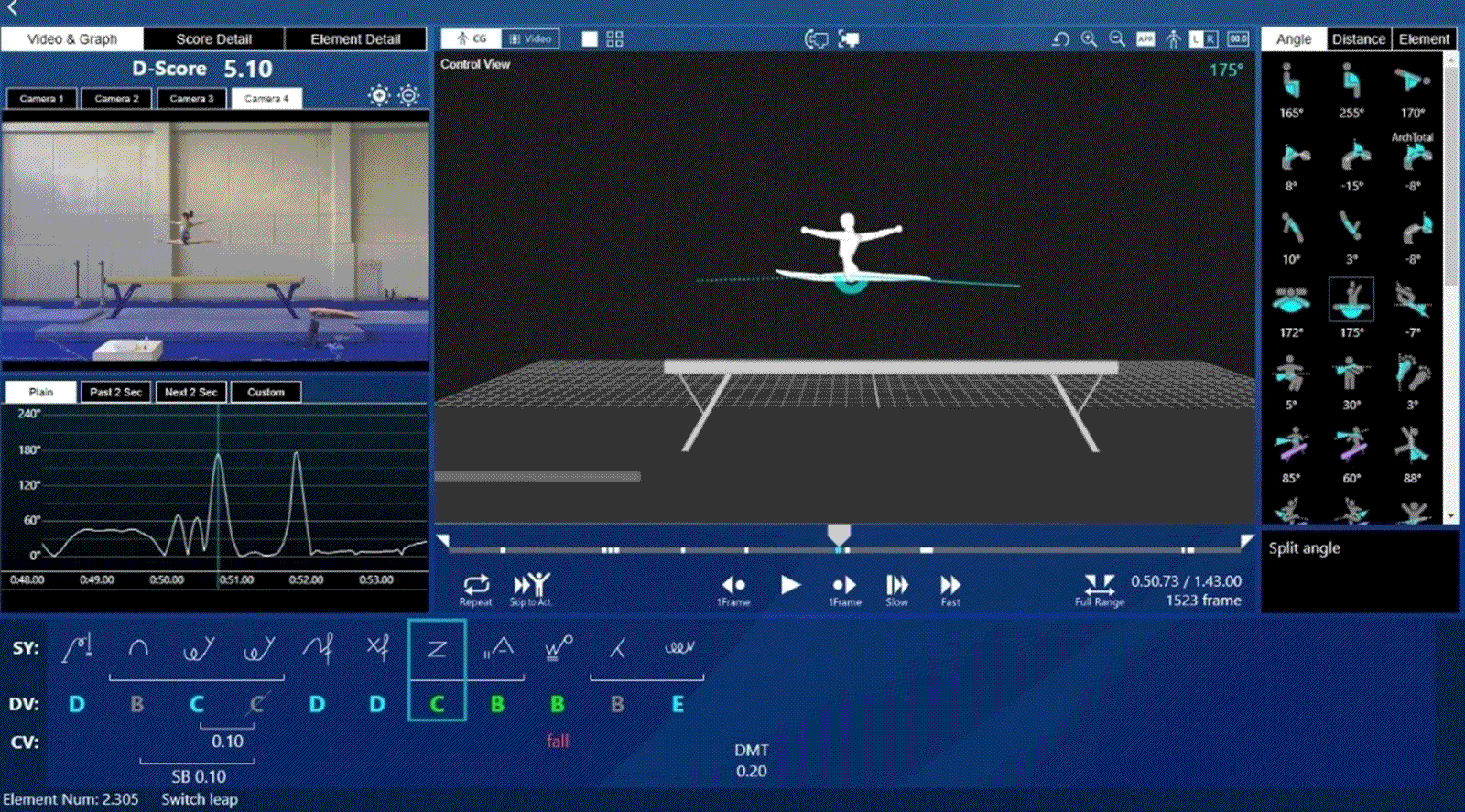Click the Fast playback button

pyautogui.click(x=950, y=590)
